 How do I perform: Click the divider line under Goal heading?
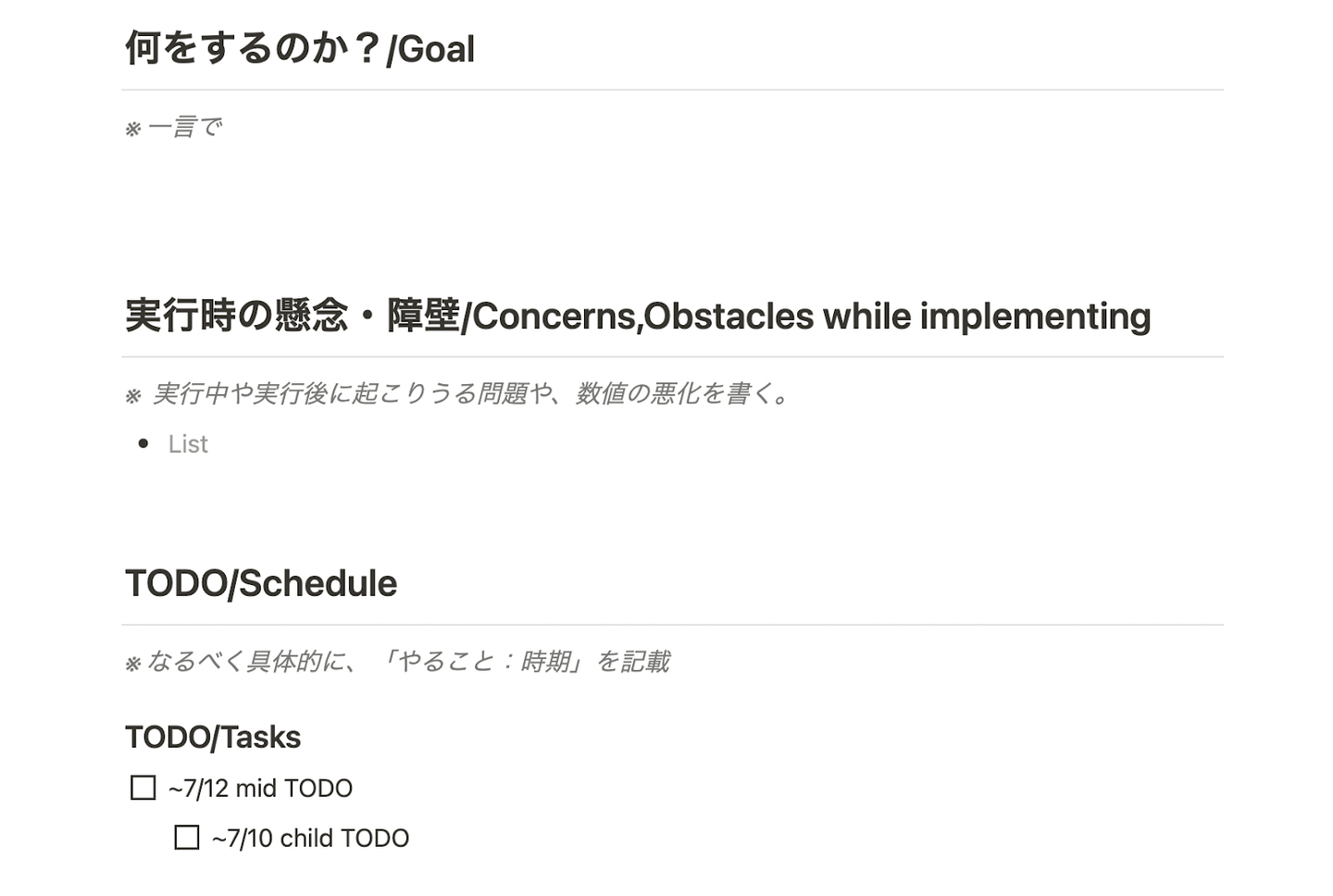[x=672, y=90]
